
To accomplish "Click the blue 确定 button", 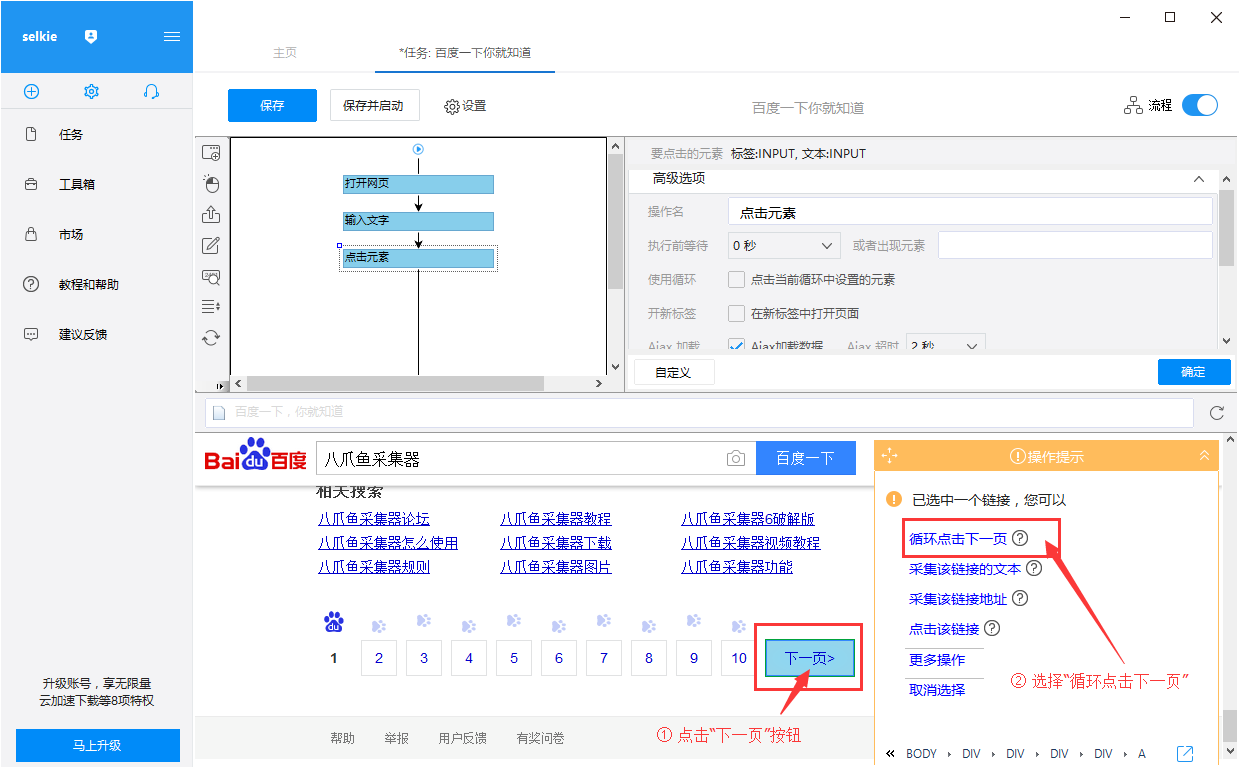I will coord(1194,372).
